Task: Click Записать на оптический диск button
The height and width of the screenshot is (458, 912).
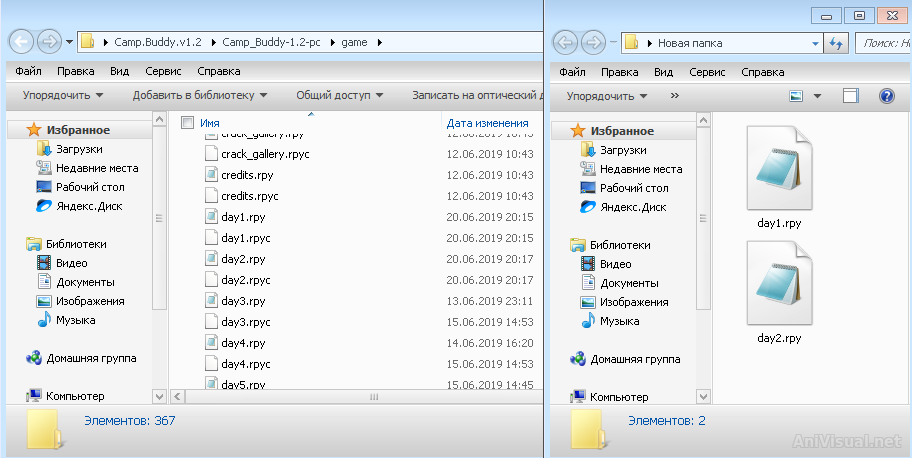Action: [x=477, y=95]
